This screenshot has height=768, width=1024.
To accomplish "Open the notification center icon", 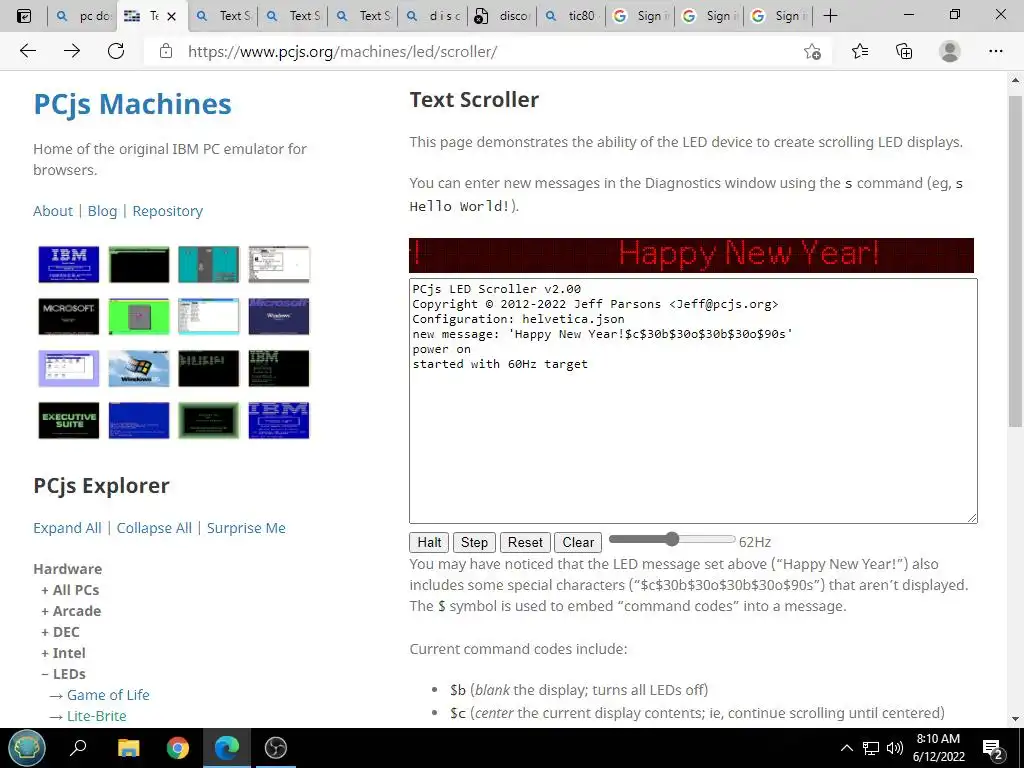I will tap(993, 748).
